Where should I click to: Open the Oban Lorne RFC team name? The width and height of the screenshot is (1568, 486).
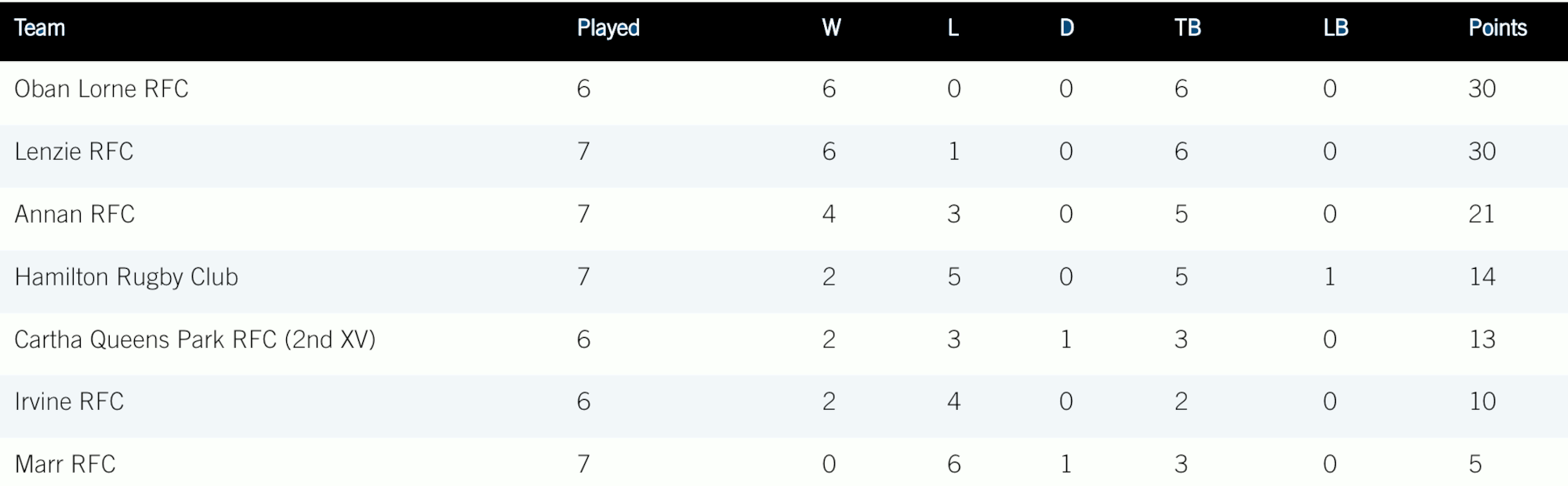[101, 89]
